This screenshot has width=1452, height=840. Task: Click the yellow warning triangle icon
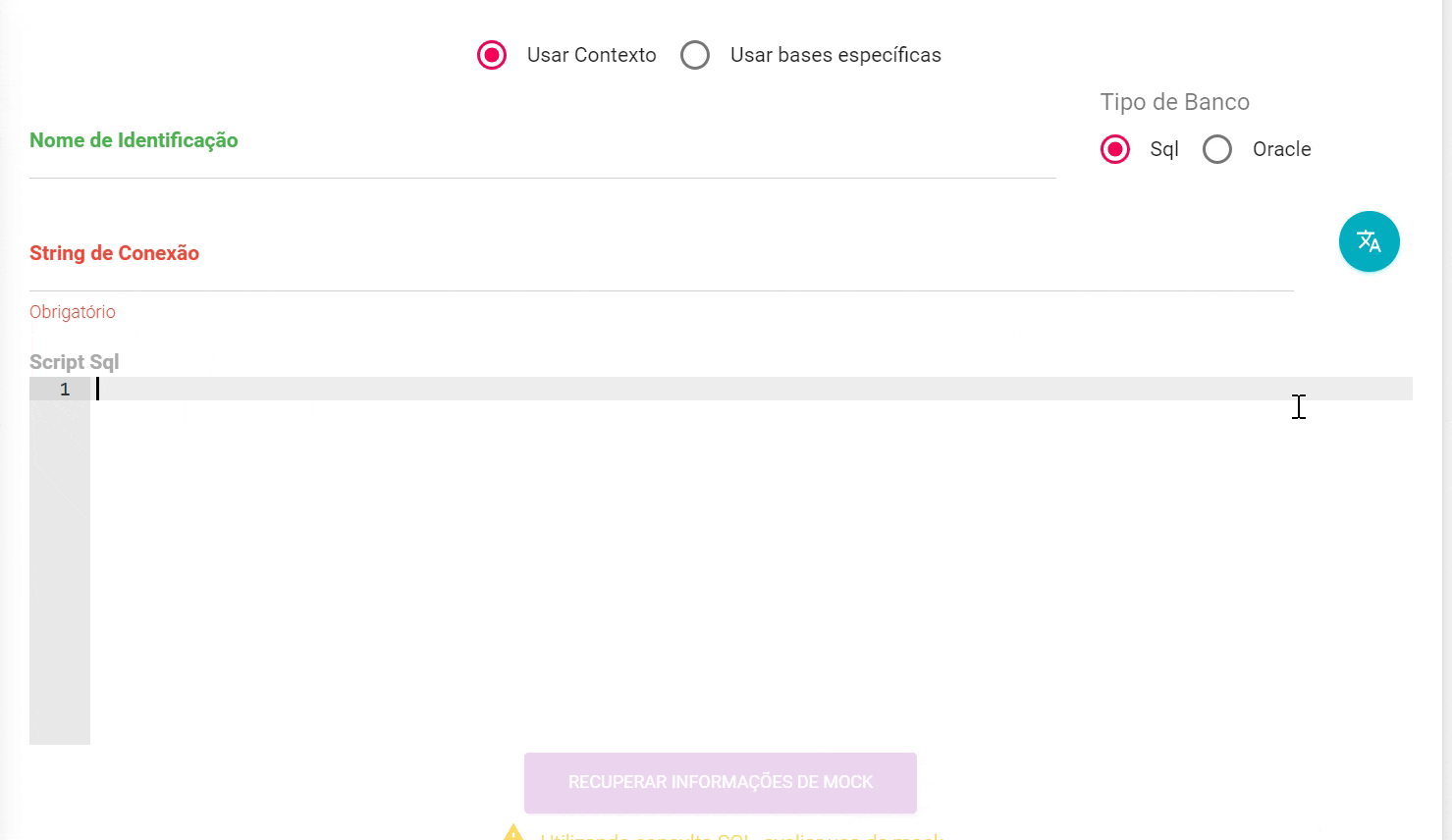(513, 834)
